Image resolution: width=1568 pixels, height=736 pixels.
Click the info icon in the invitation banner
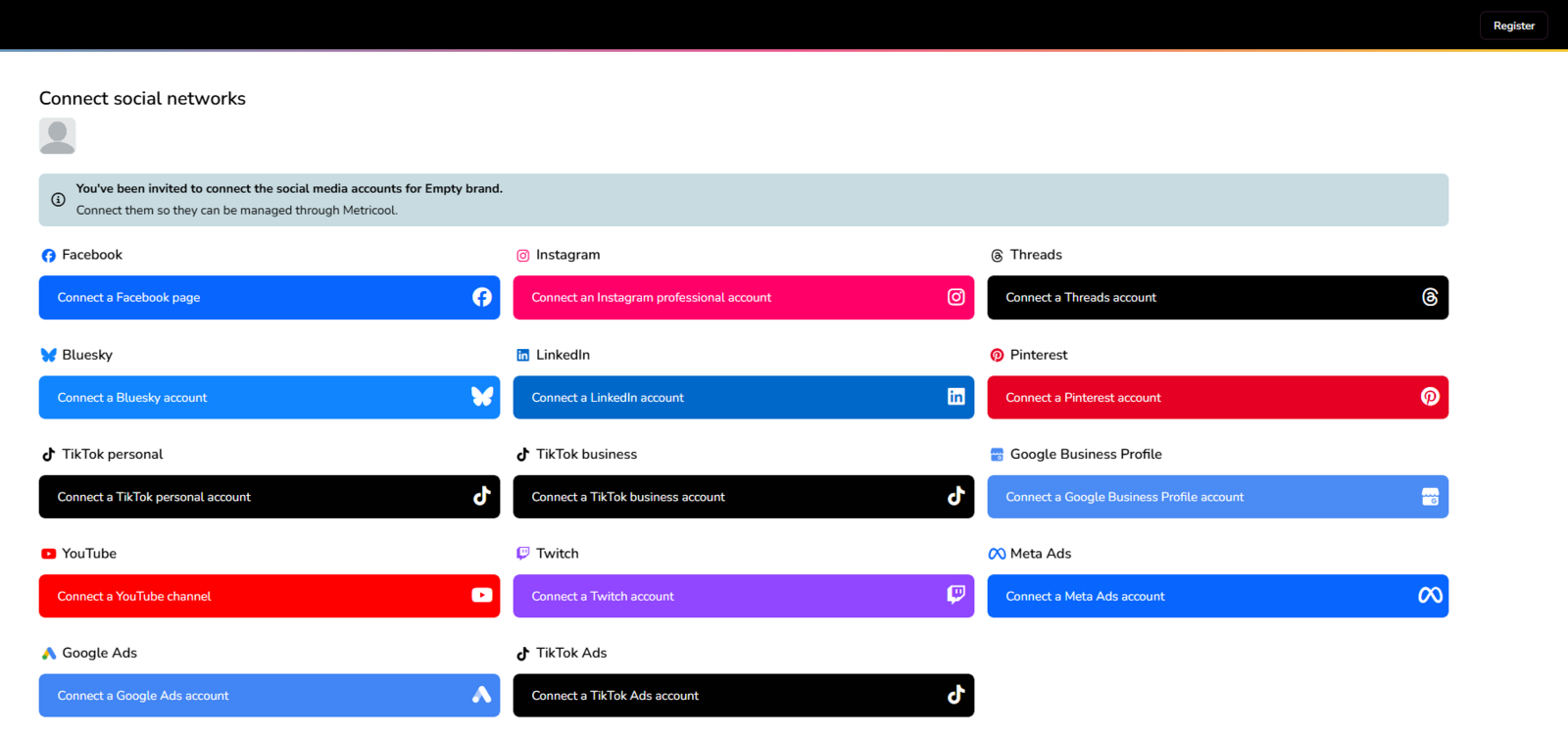58,199
